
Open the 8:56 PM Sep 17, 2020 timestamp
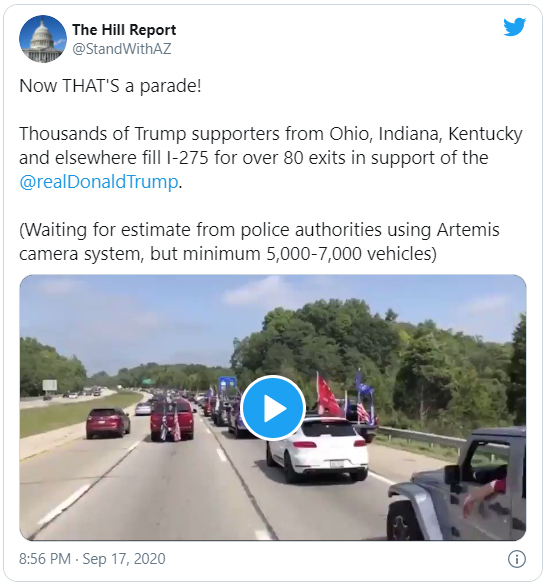[x=92, y=559]
